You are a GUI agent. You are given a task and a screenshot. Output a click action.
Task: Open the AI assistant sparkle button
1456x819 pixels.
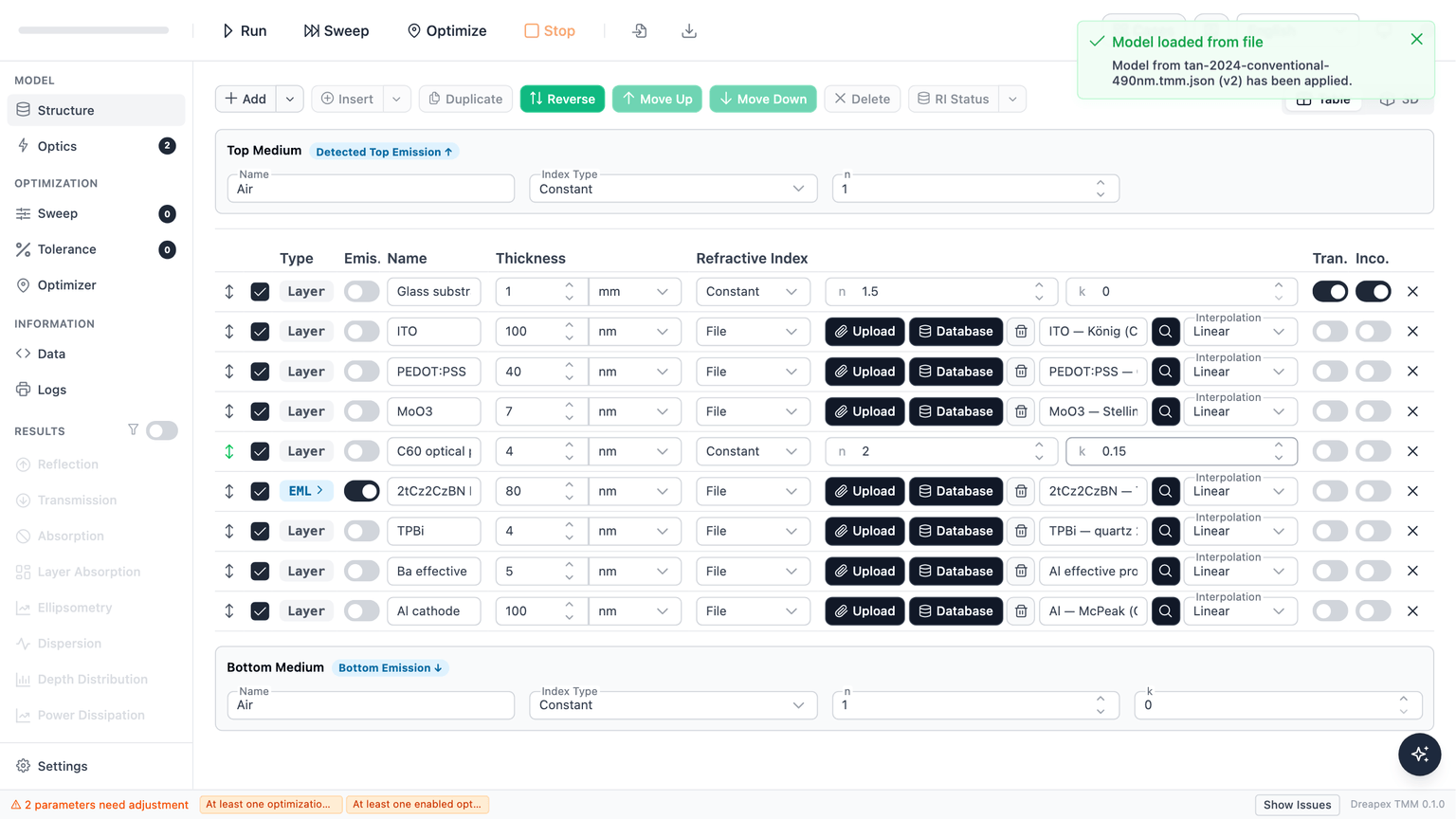pos(1419,755)
